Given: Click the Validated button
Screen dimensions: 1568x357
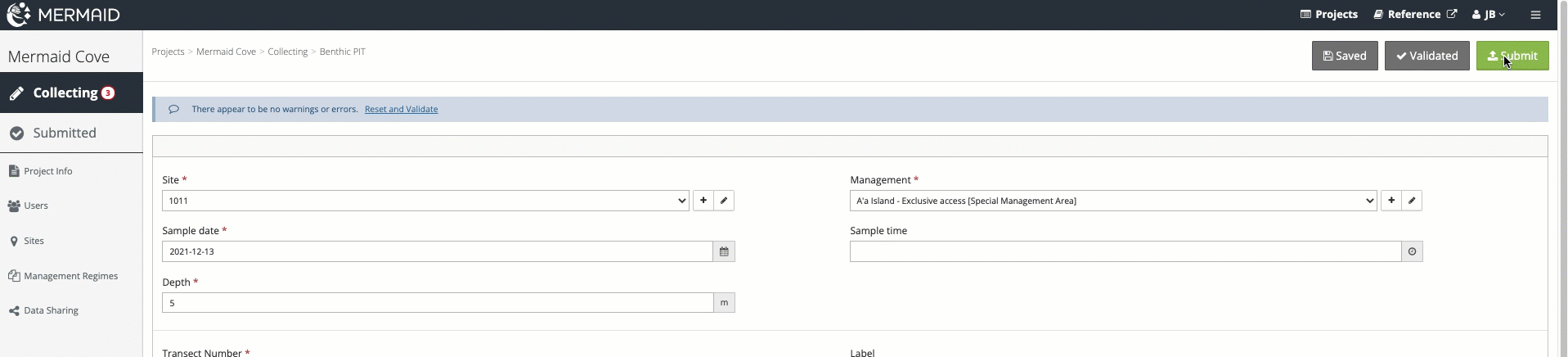Looking at the screenshot, I should click(x=1426, y=56).
